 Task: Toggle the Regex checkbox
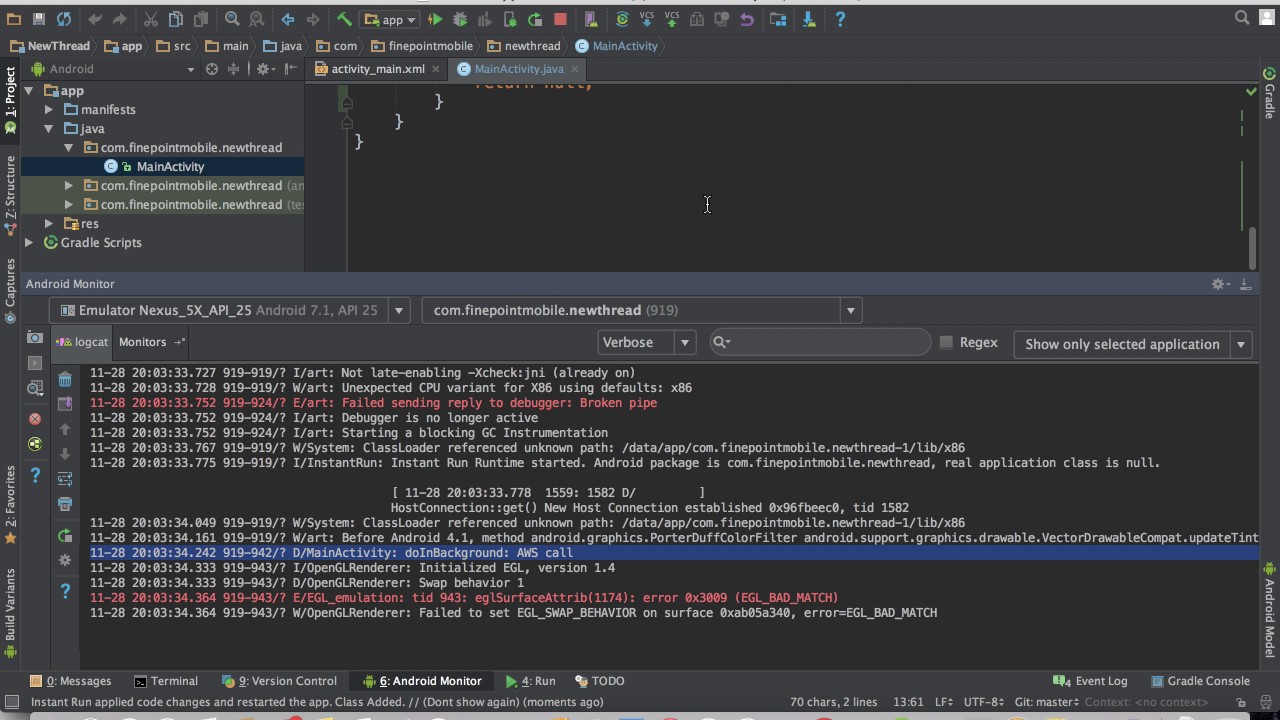pyautogui.click(x=946, y=342)
